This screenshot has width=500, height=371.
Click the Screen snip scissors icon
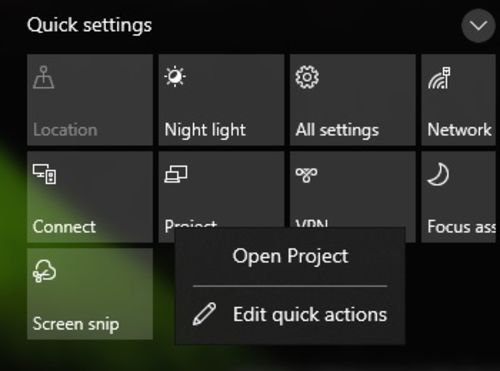coord(44,271)
